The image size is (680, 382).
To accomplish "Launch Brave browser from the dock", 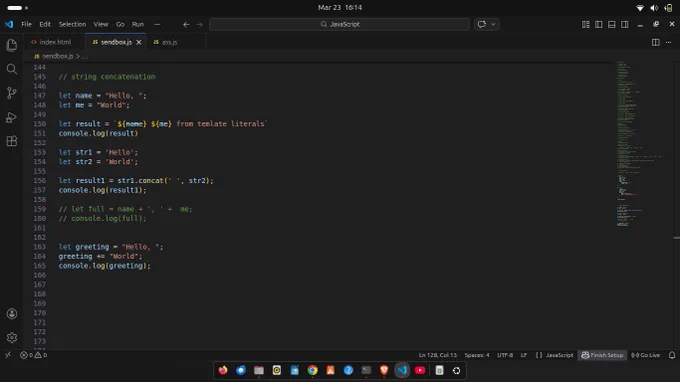I will [x=384, y=370].
